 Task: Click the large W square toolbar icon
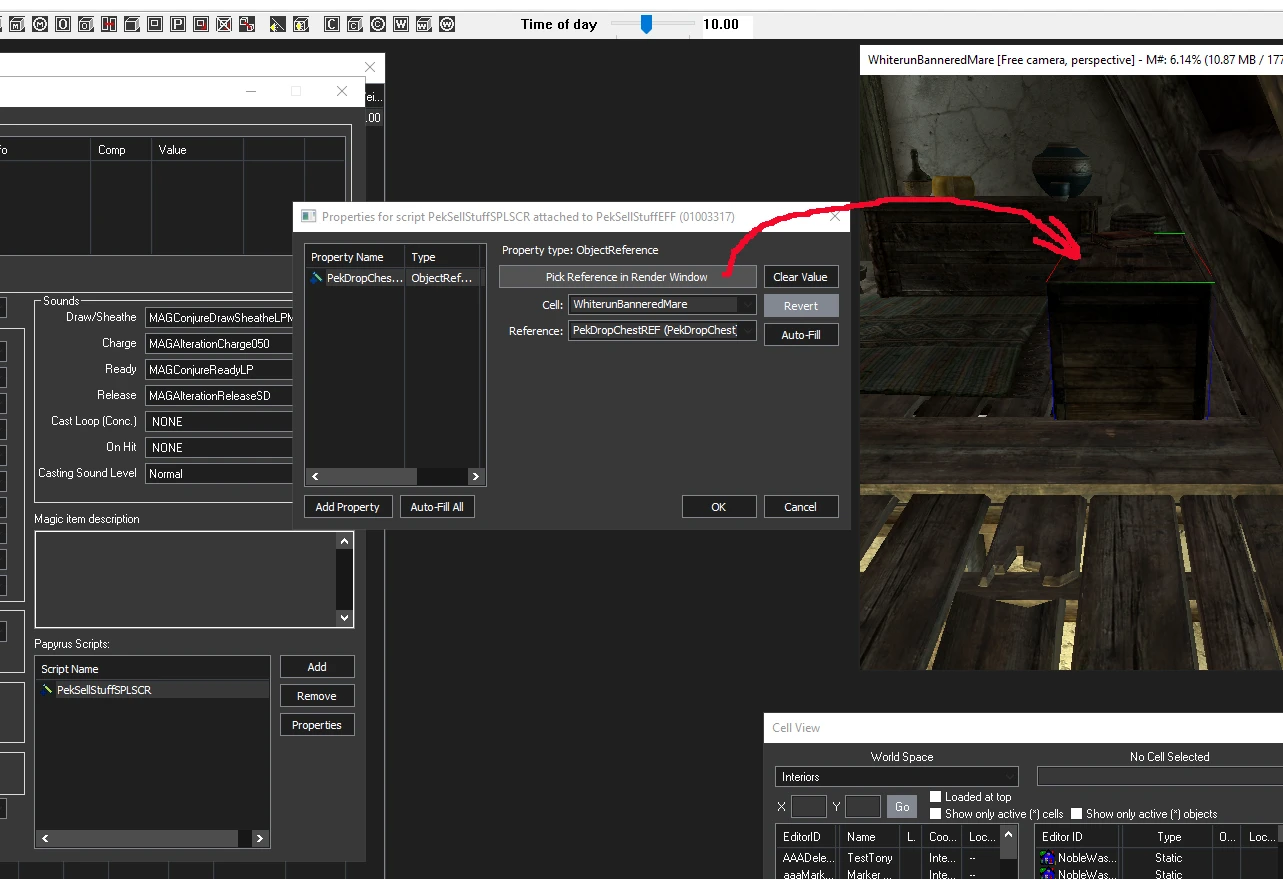(401, 24)
